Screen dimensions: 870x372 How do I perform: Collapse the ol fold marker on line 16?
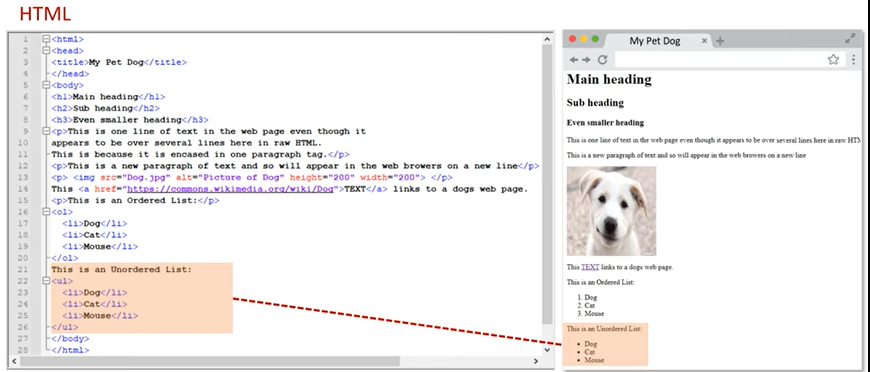(46, 212)
